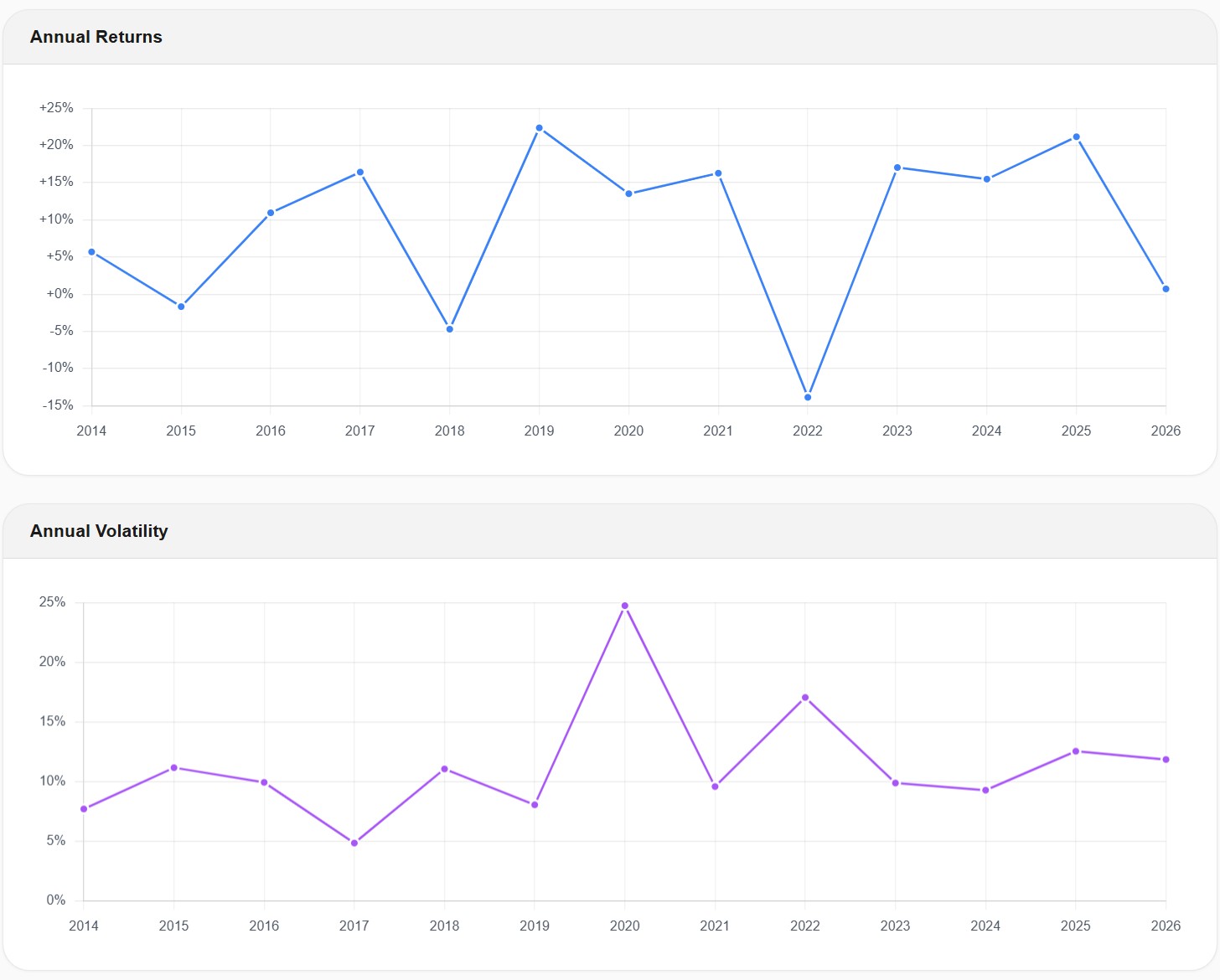Screen dimensions: 1220x980
Task: Select the 2025 data point in Annual Returns
Action: [x=1076, y=137]
